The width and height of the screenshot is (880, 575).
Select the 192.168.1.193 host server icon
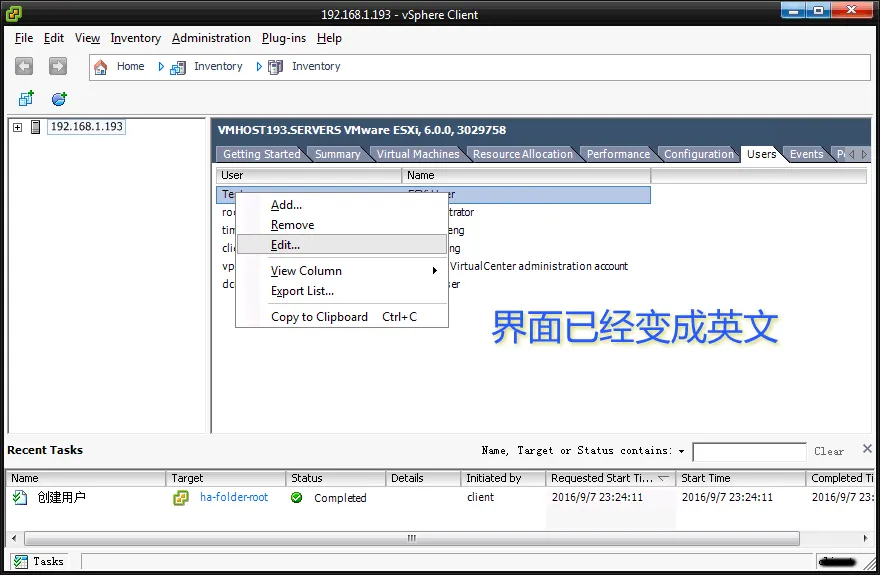(x=36, y=127)
